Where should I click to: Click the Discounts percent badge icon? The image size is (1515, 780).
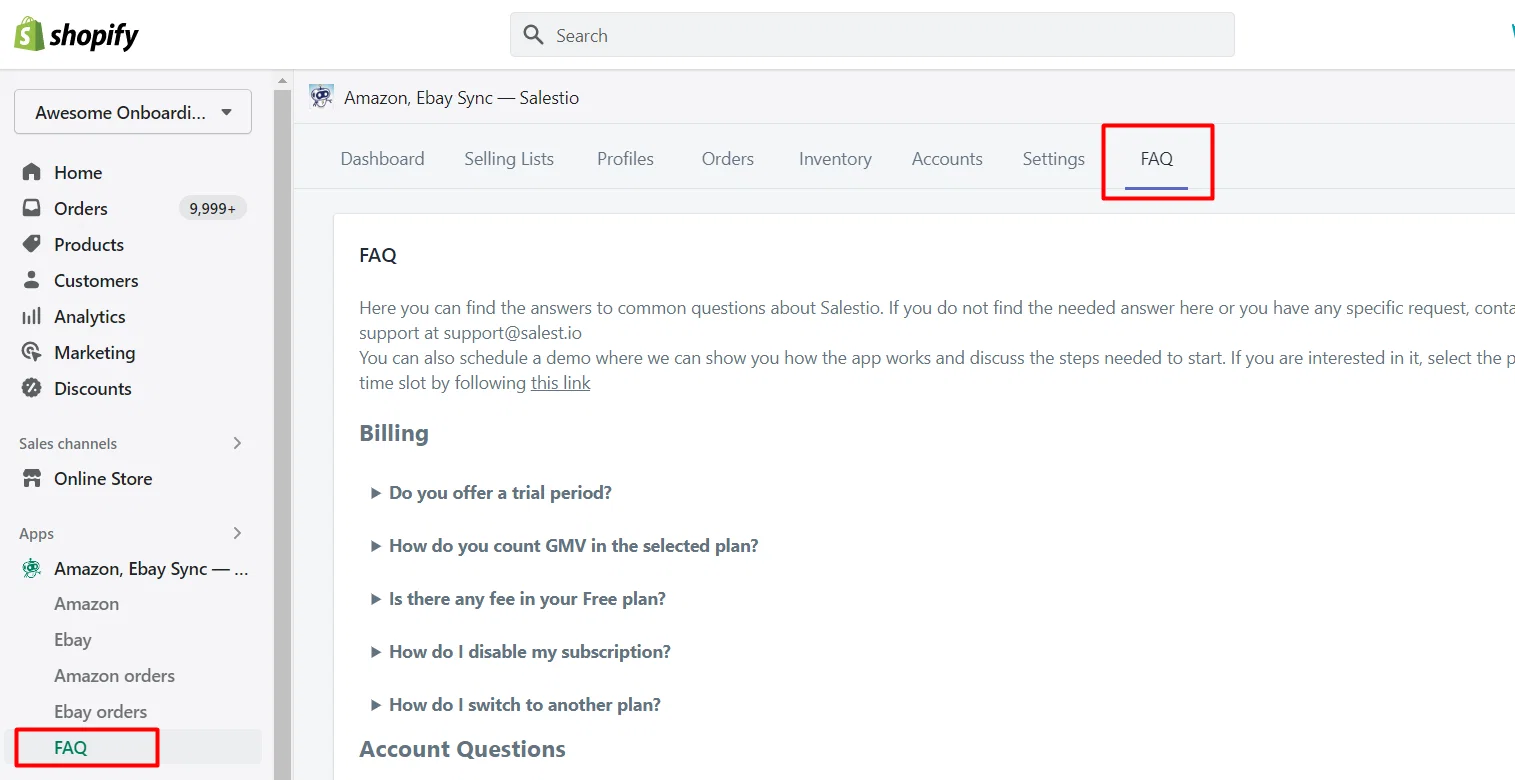(x=32, y=388)
